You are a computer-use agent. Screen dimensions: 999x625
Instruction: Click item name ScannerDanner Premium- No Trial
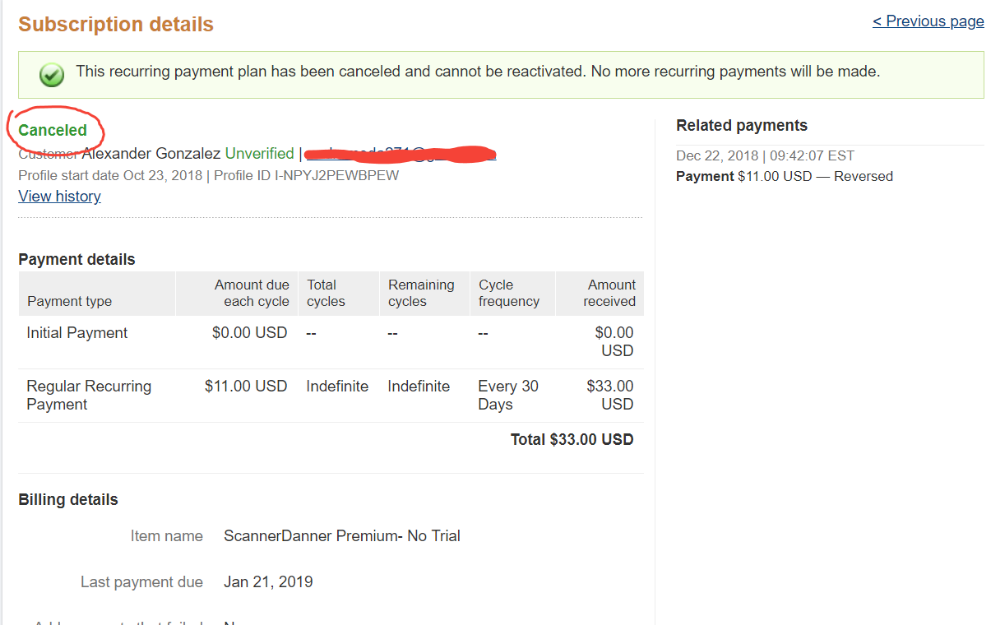click(x=341, y=536)
